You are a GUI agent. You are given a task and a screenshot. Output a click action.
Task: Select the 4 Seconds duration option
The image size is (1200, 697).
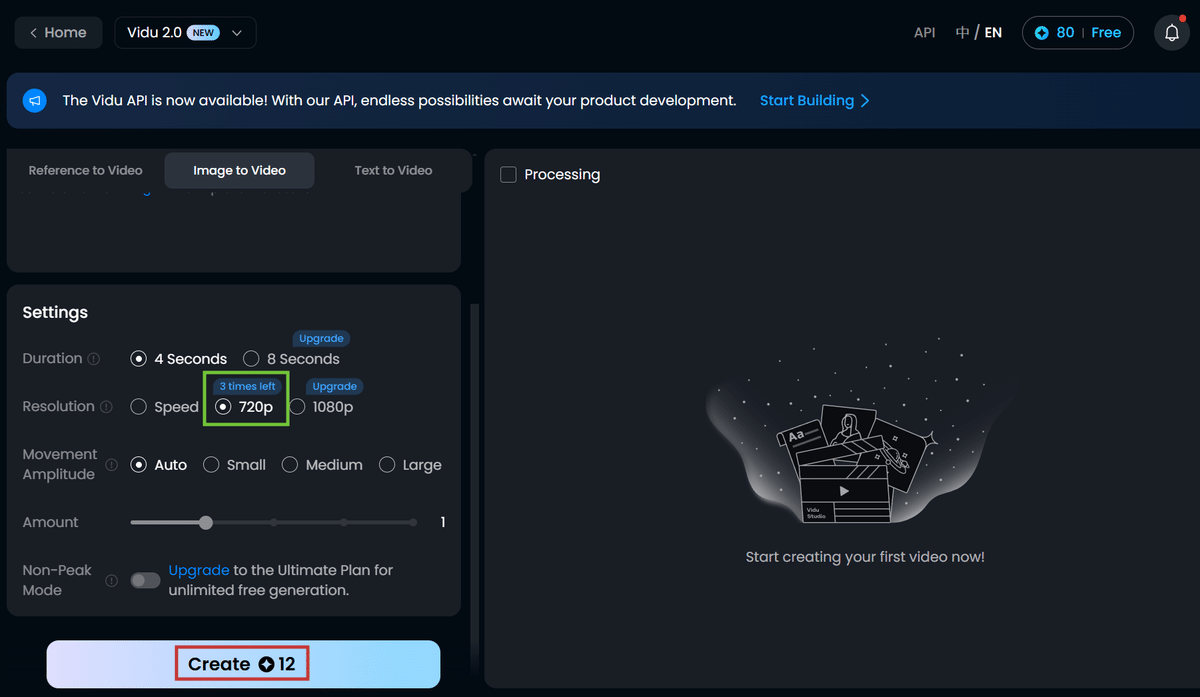179,359
